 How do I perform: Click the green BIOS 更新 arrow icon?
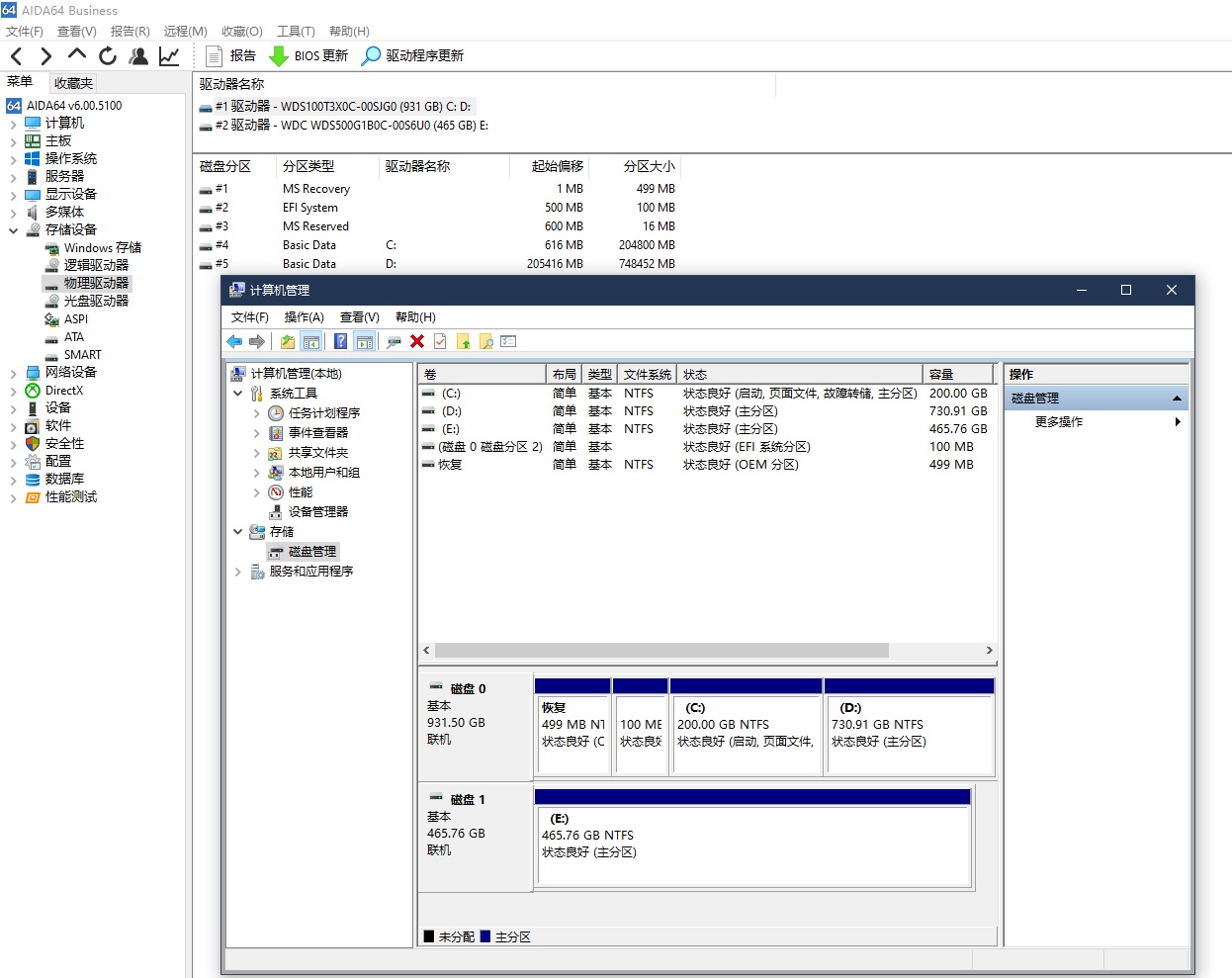pos(279,56)
